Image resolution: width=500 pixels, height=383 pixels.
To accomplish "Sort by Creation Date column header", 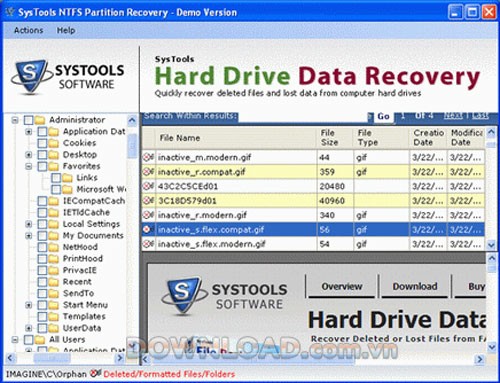I will tap(428, 138).
